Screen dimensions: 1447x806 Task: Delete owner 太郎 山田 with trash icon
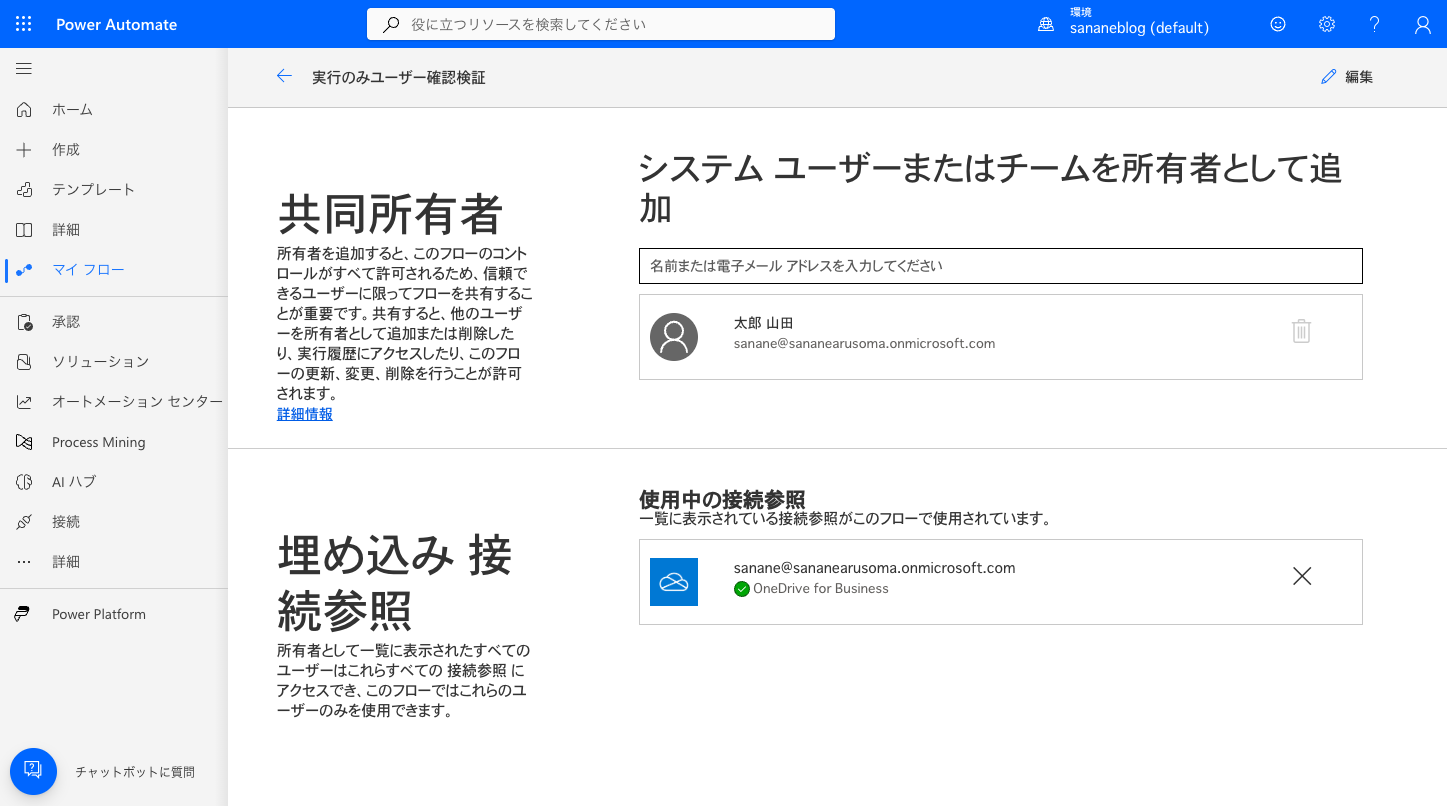click(x=1301, y=331)
